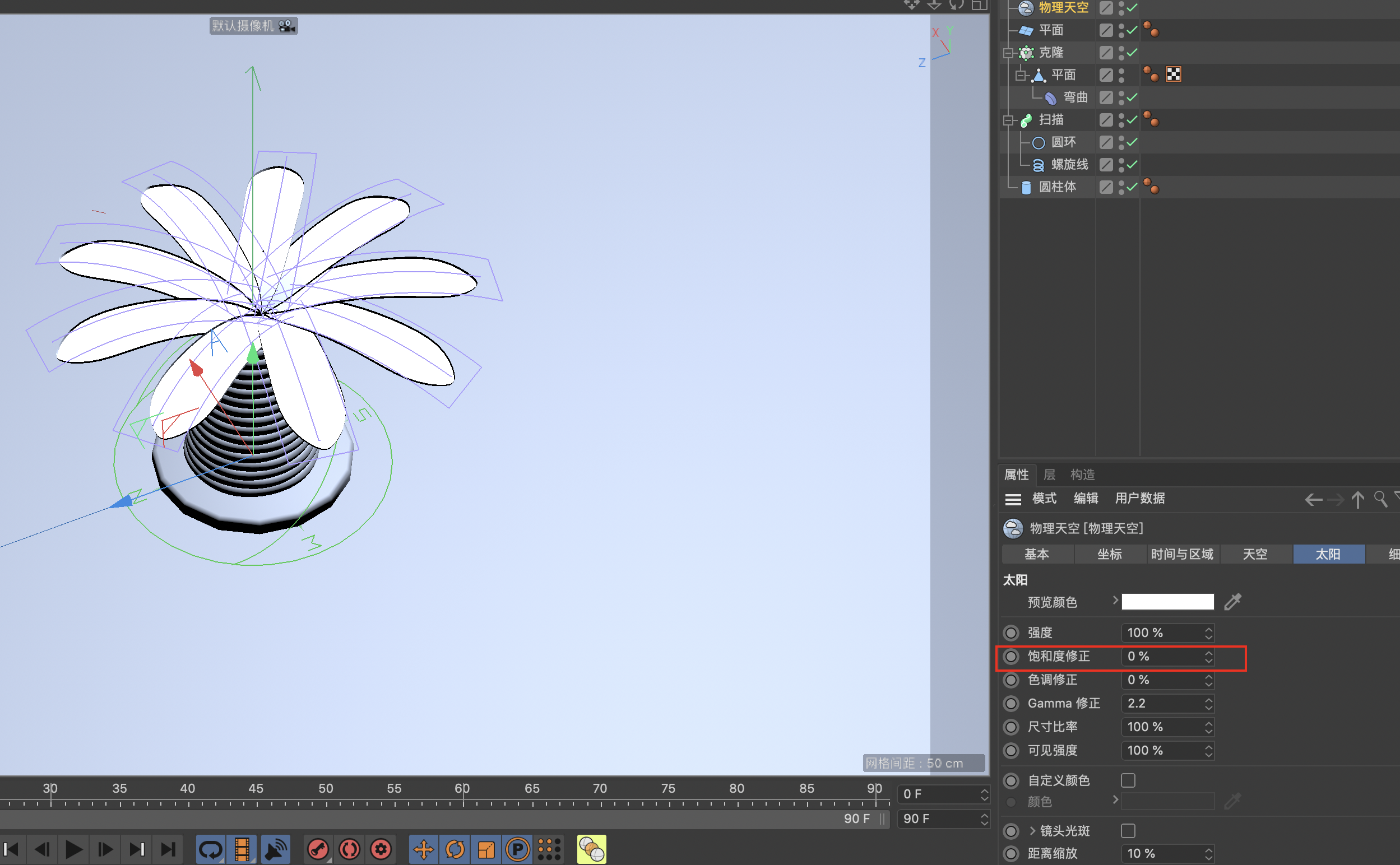Toggle the autokeying button
1400x865 pixels.
pyautogui.click(x=350, y=849)
